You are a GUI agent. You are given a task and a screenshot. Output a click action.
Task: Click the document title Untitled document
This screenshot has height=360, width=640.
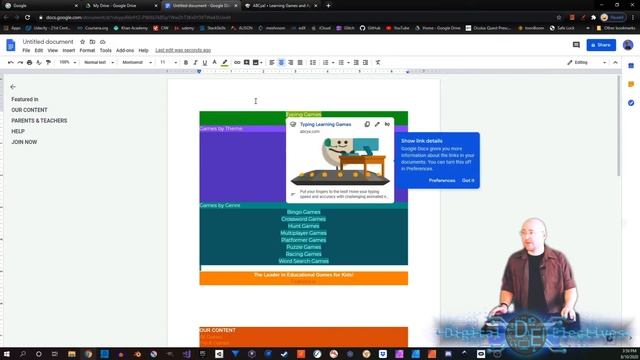click(48, 42)
